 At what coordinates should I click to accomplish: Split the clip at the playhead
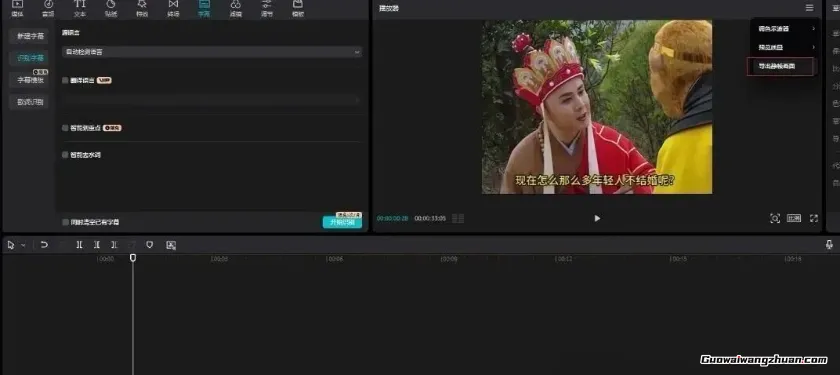[79, 245]
